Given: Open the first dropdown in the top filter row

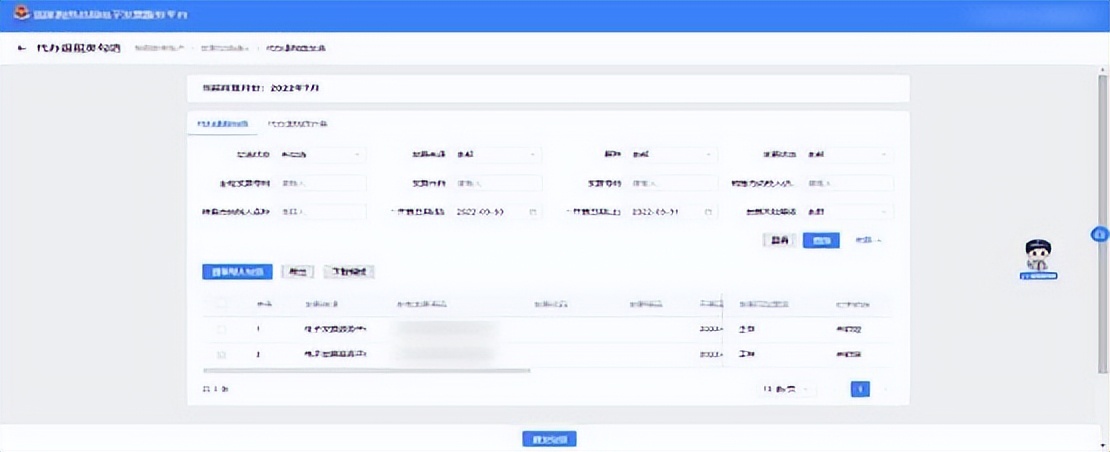Looking at the screenshot, I should point(321,155).
